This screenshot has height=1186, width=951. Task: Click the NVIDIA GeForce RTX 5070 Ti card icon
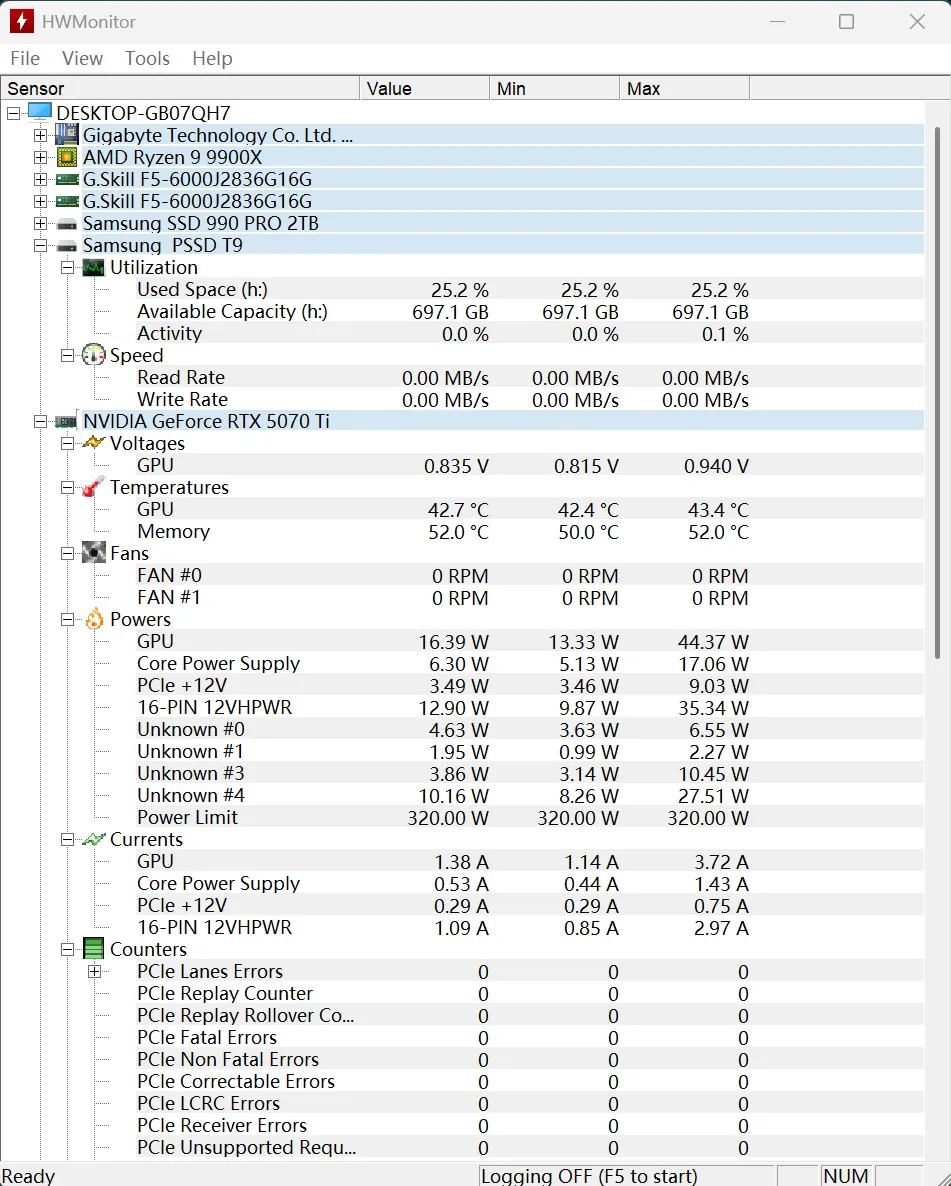pyautogui.click(x=67, y=421)
